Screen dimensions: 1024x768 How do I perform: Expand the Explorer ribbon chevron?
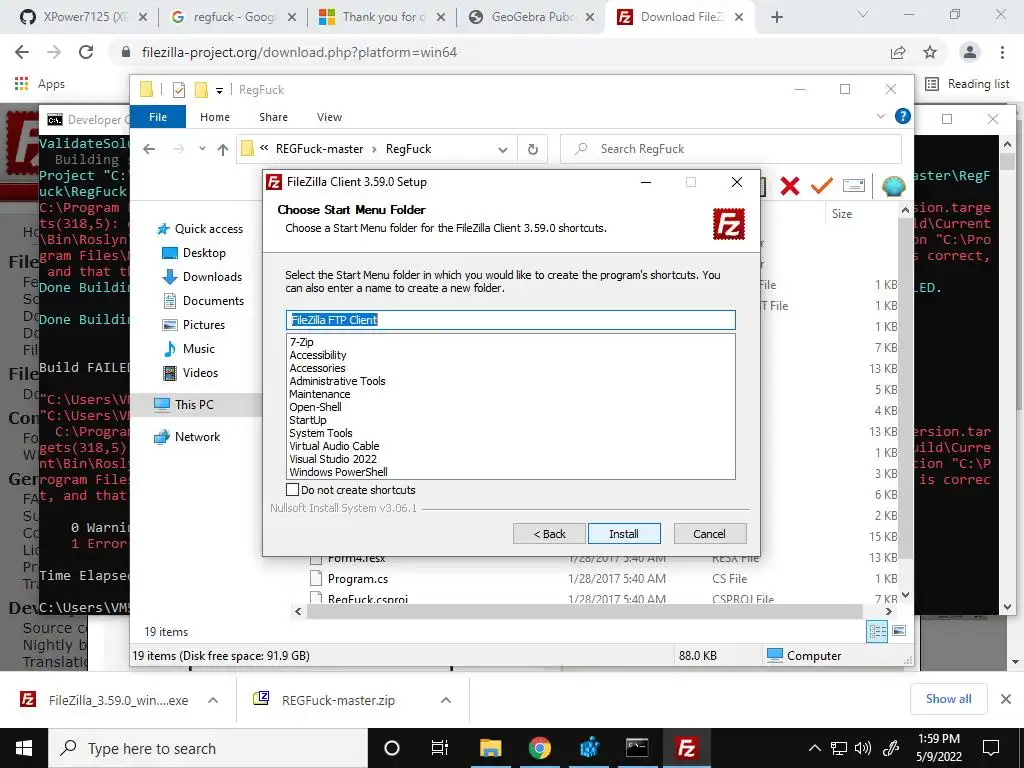coord(880,116)
